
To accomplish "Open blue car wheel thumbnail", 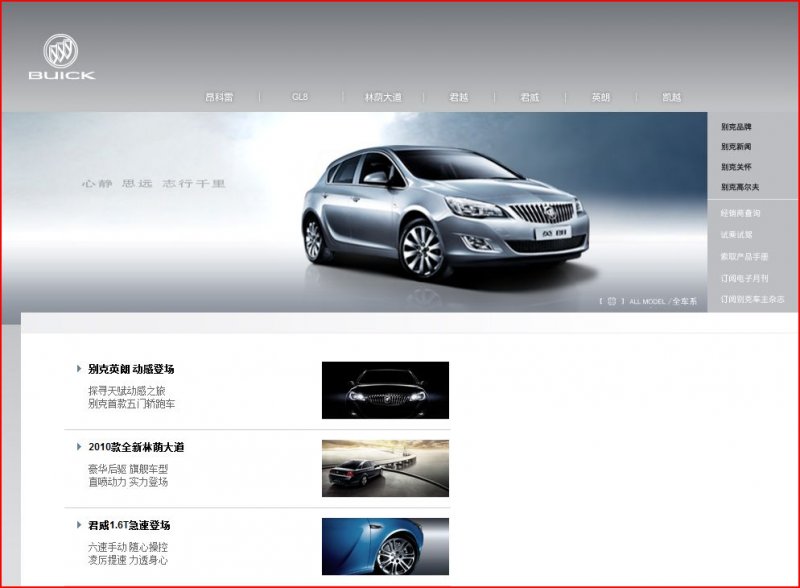I will pos(385,546).
